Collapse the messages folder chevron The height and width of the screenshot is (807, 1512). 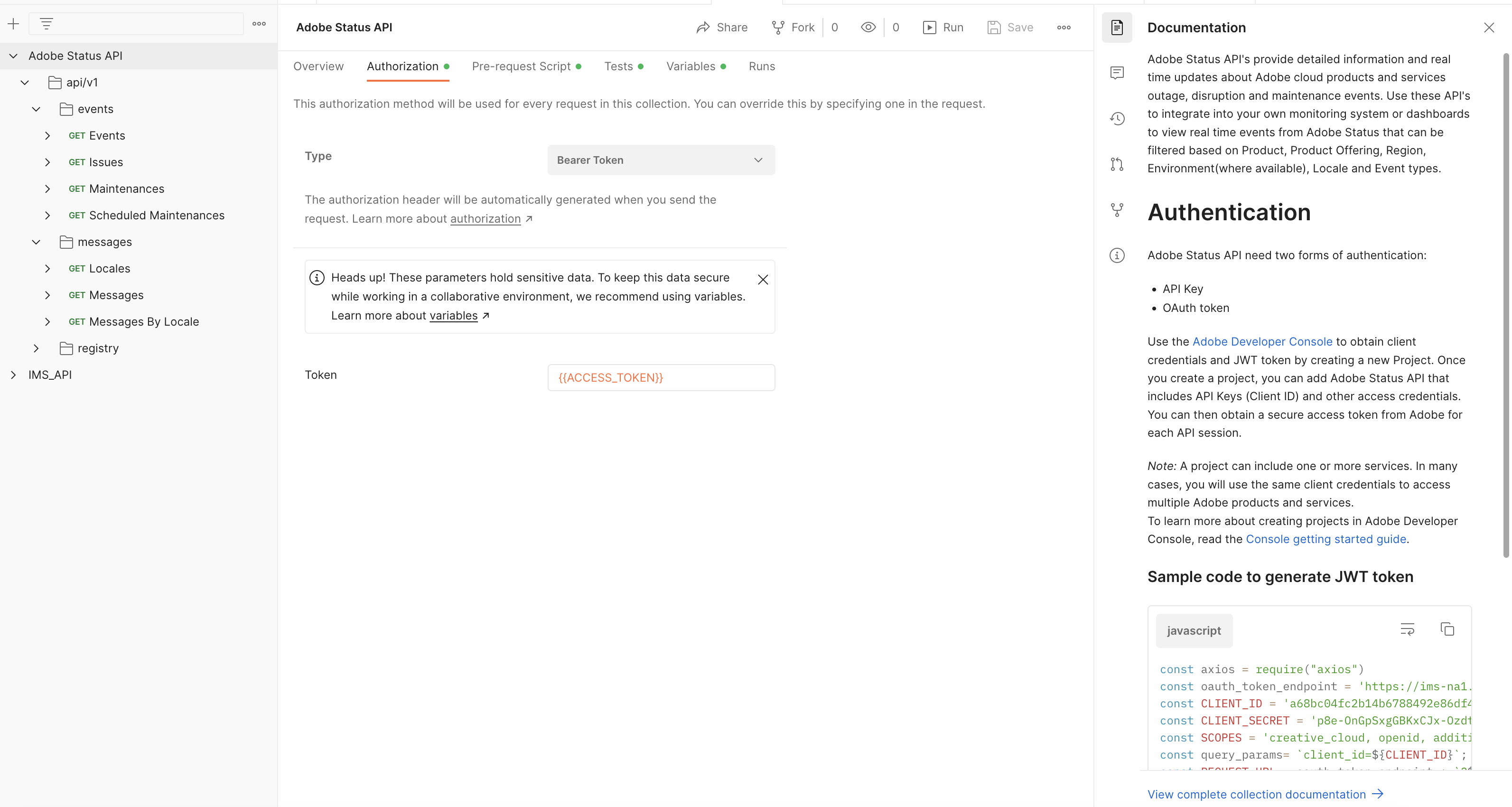click(x=36, y=242)
